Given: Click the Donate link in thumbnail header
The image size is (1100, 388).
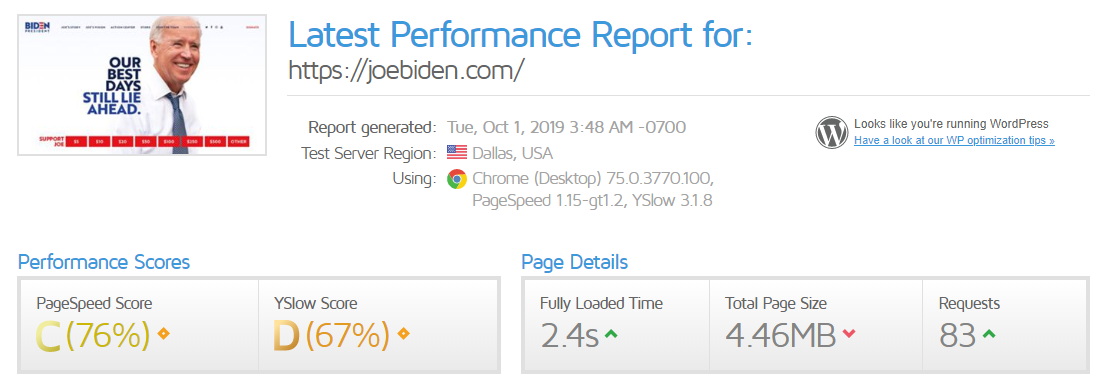Looking at the screenshot, I should click(x=252, y=27).
